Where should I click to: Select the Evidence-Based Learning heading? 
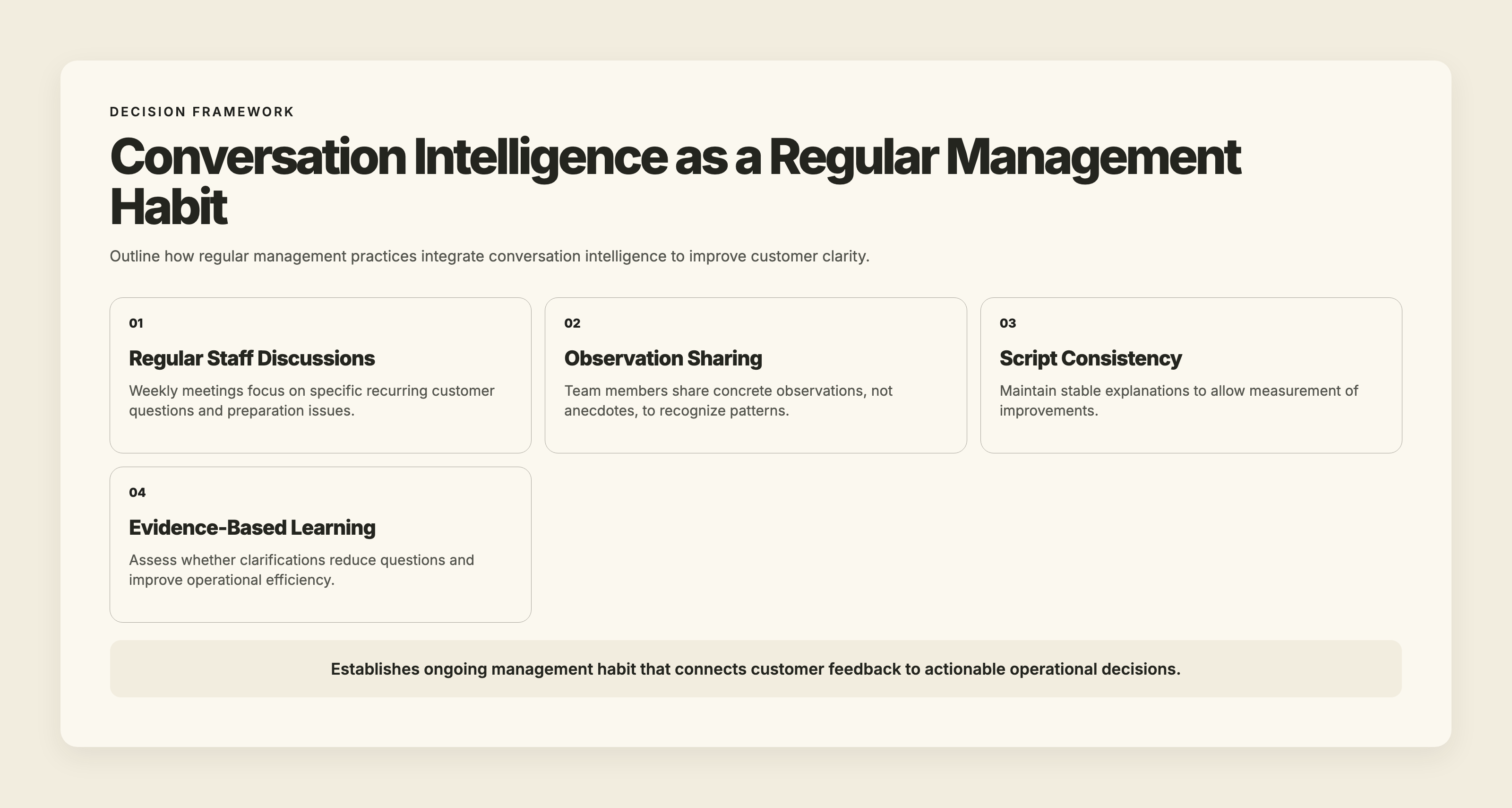(252, 527)
